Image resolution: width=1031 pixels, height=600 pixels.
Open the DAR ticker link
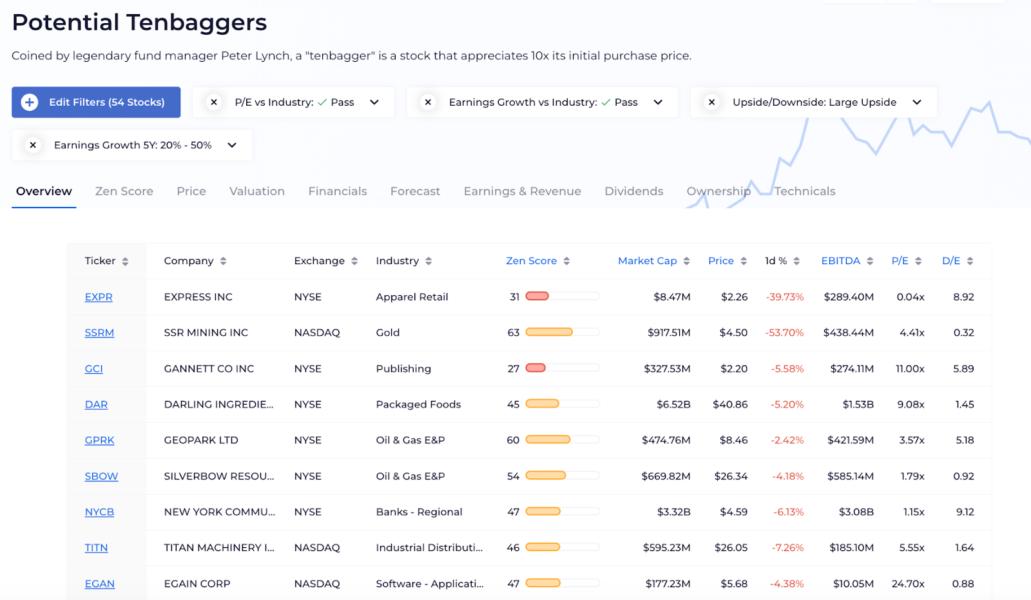coord(96,404)
